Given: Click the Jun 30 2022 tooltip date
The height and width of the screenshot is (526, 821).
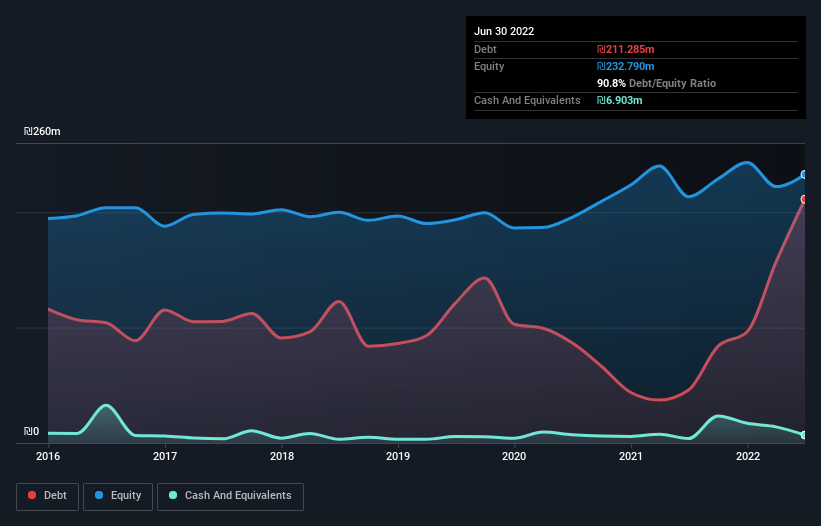Looking at the screenshot, I should click(504, 31).
